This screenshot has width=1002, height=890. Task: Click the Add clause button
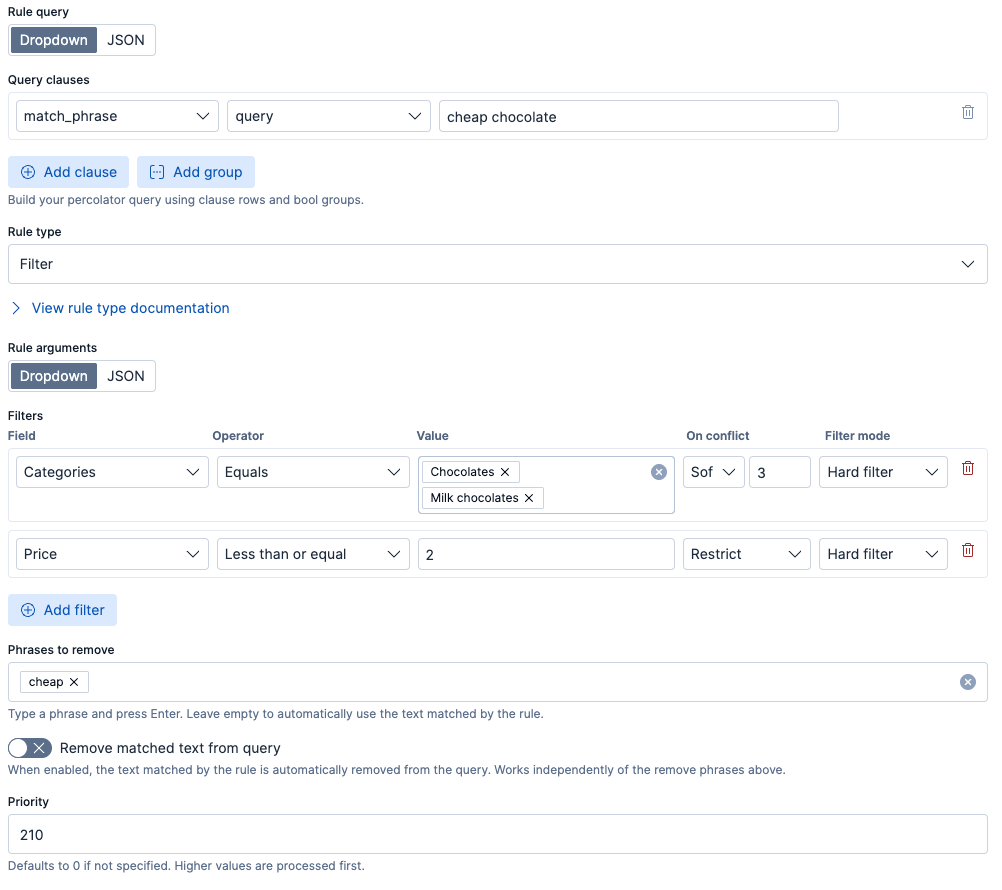click(x=68, y=172)
